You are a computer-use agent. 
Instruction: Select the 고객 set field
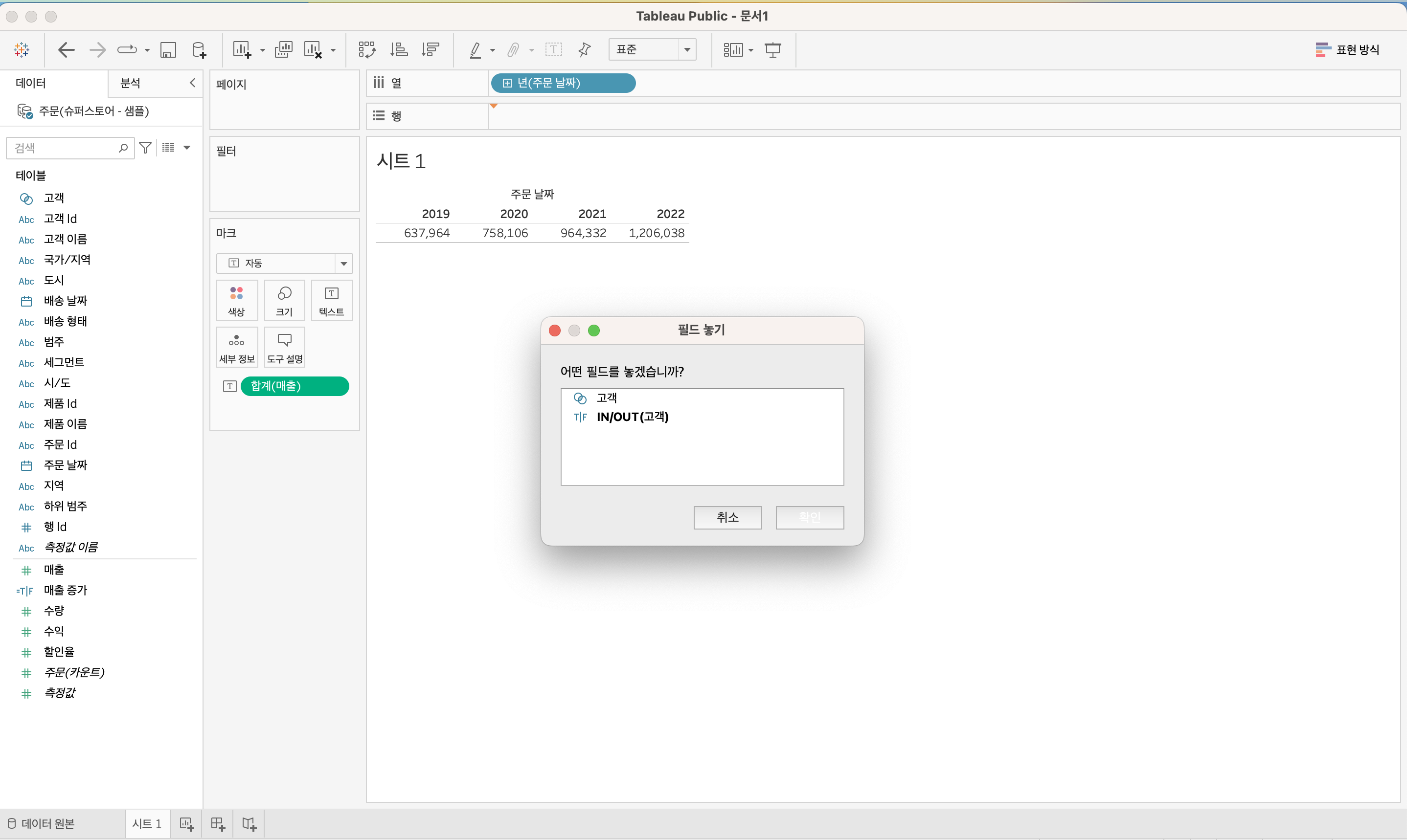[x=54, y=198]
